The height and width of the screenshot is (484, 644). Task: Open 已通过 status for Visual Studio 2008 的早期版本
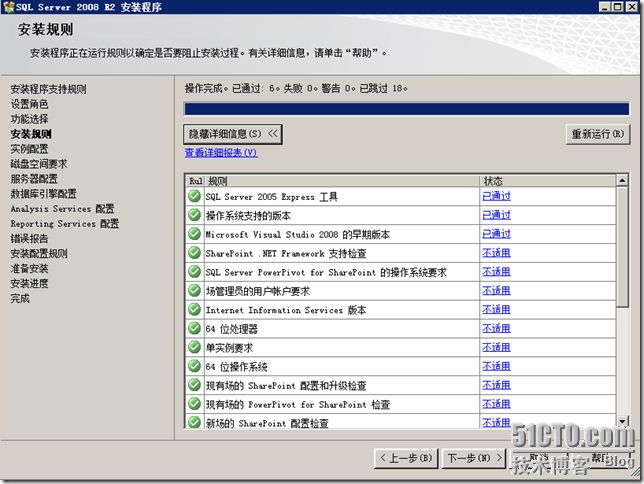(496, 234)
